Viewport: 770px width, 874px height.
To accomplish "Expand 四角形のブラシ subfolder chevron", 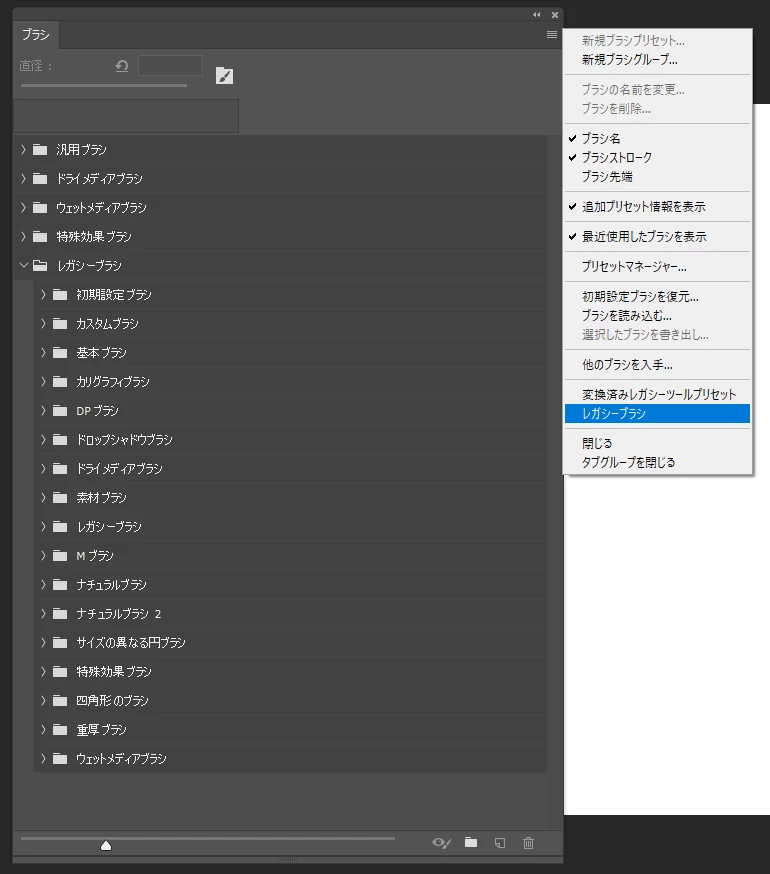I will pyautogui.click(x=43, y=700).
